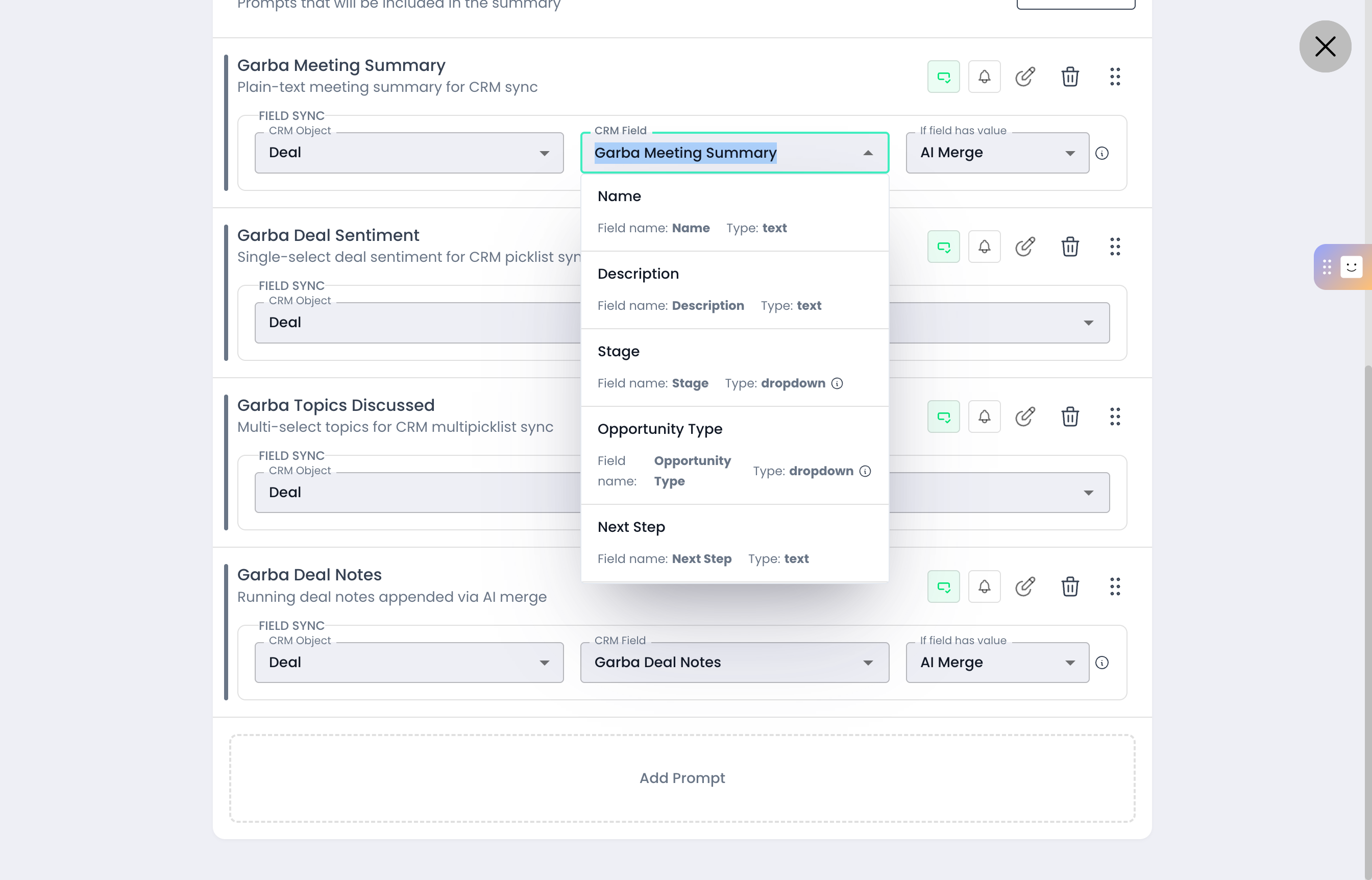This screenshot has width=1372, height=880.
Task: Edit the Garba Deal Notes prompt
Action: pyautogui.click(x=1025, y=586)
